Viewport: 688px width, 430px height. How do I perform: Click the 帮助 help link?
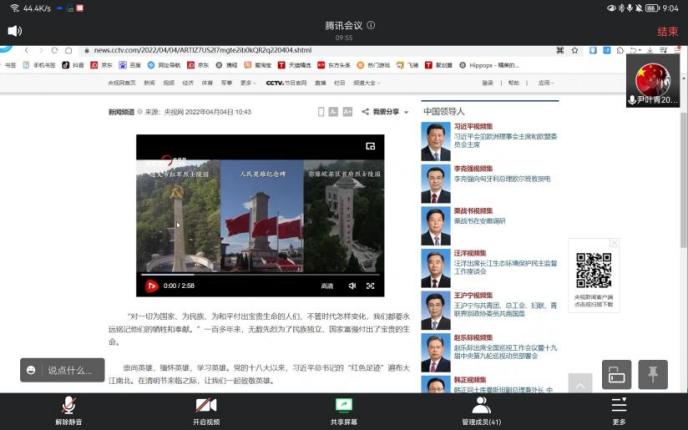tap(513, 82)
